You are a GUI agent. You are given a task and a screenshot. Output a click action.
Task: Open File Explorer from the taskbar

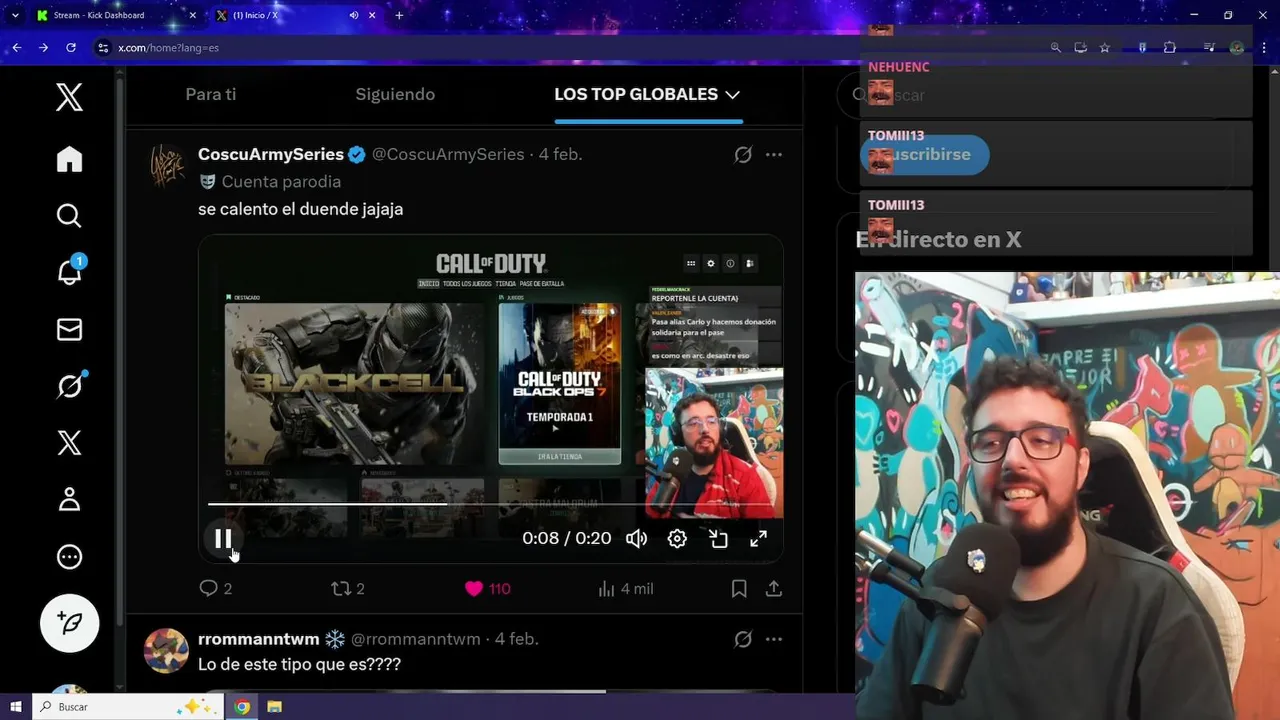coord(274,707)
